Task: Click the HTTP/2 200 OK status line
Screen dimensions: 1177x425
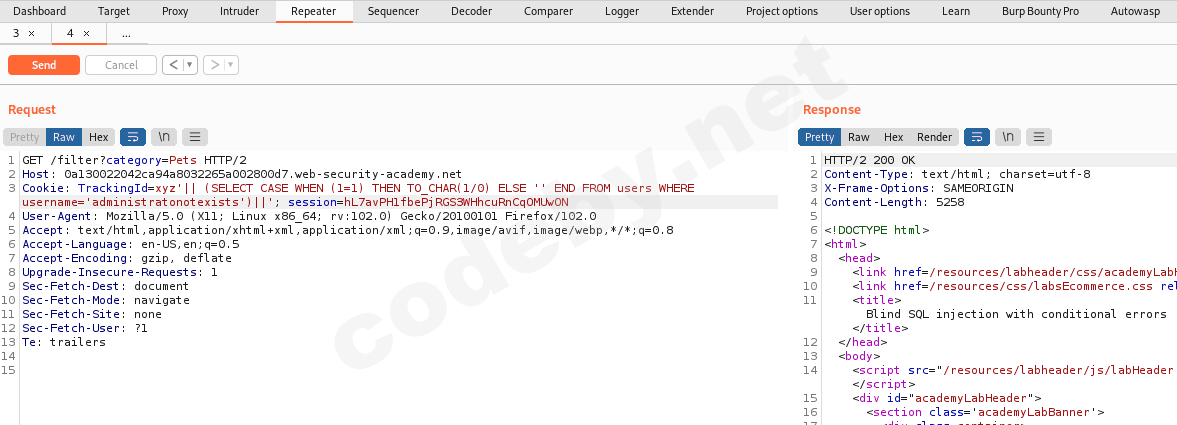Action: click(x=869, y=160)
